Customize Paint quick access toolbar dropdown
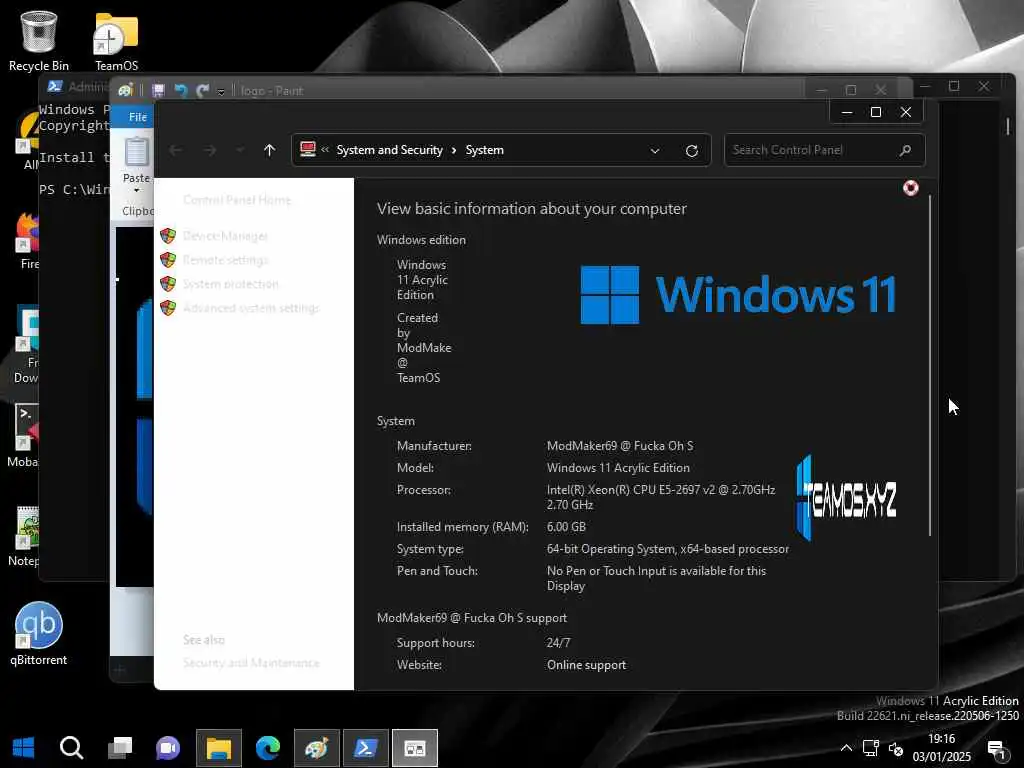The height and width of the screenshot is (768, 1024). tap(221, 91)
